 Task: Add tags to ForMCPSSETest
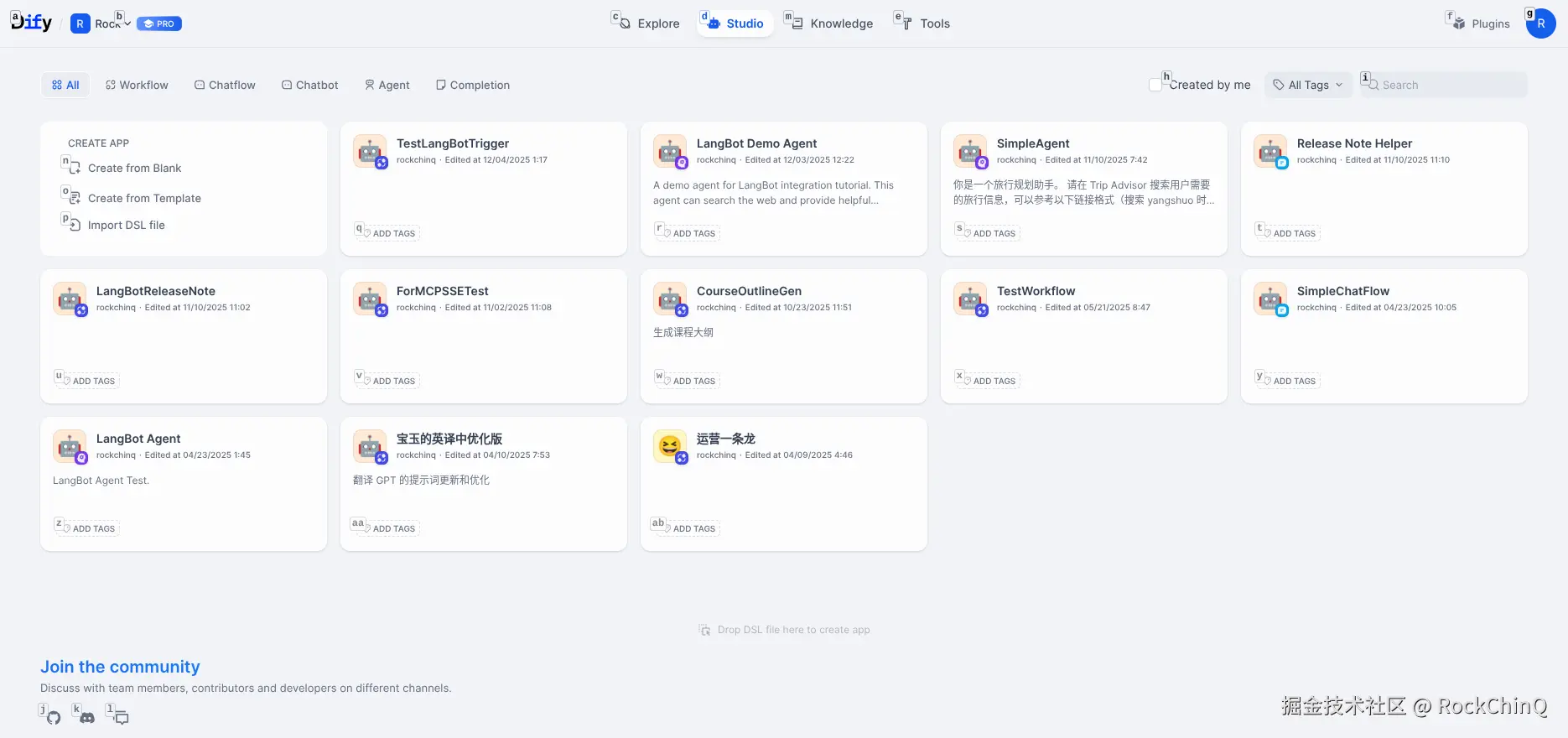387,381
